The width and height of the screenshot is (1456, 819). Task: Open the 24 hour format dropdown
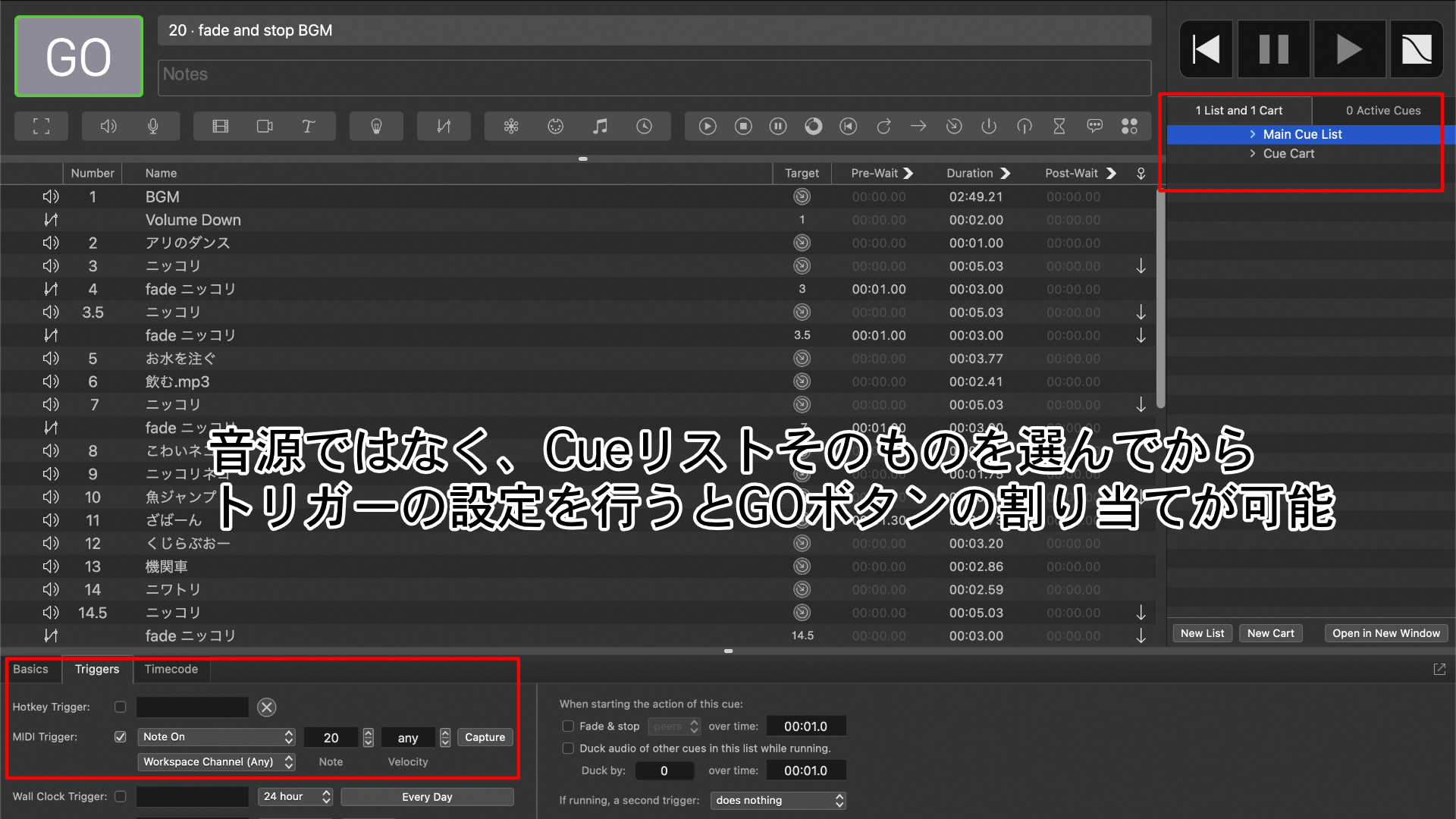click(295, 797)
